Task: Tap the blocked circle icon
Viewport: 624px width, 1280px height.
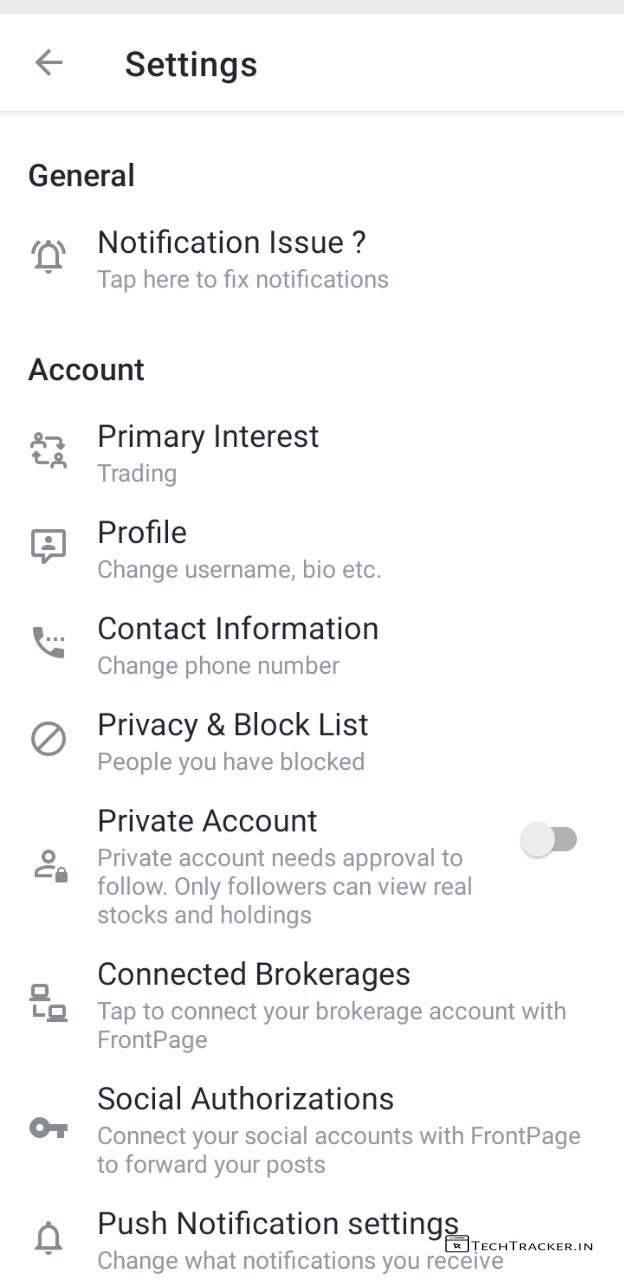Action: click(48, 739)
